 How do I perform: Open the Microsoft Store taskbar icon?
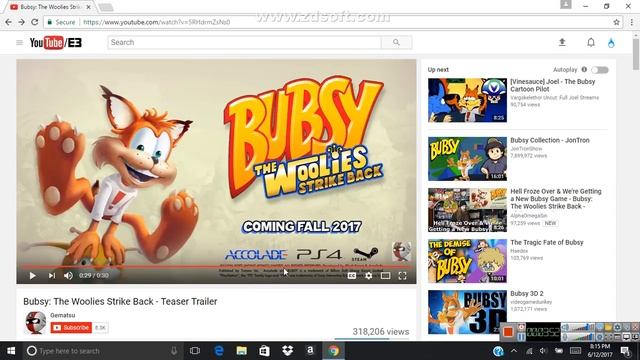(x=264, y=351)
